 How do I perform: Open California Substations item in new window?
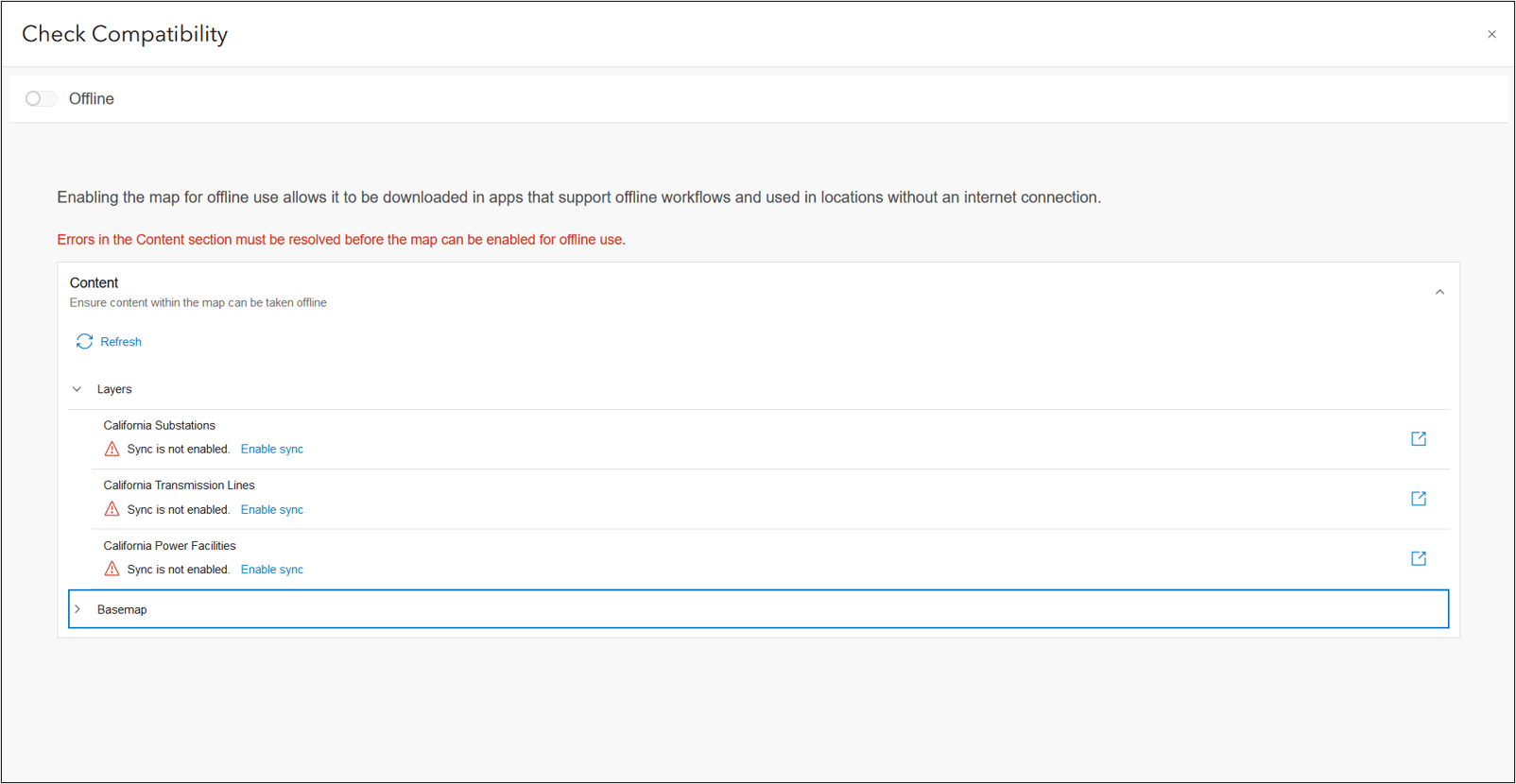point(1418,439)
